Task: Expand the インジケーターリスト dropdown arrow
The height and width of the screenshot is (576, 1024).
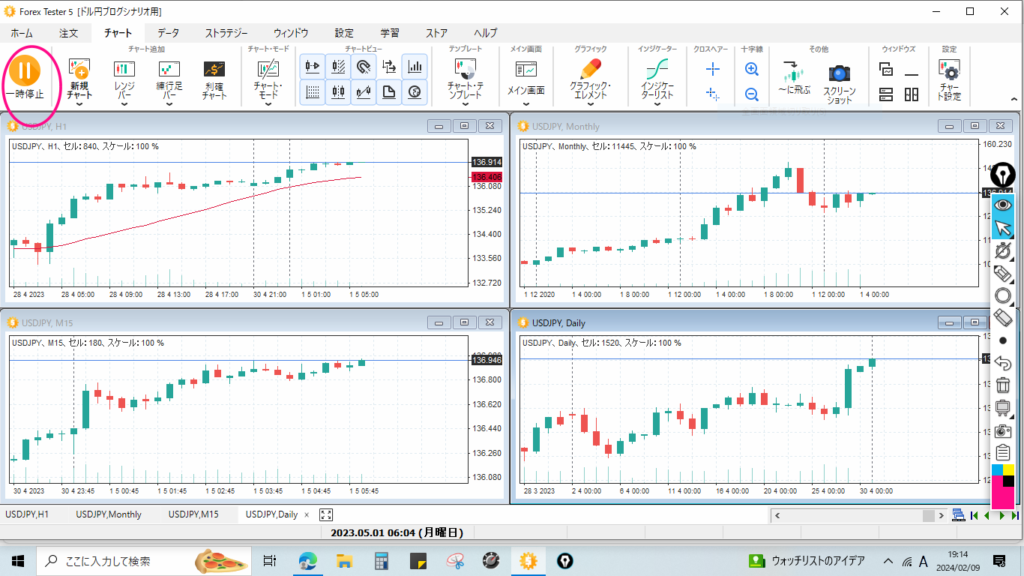Action: (x=657, y=104)
